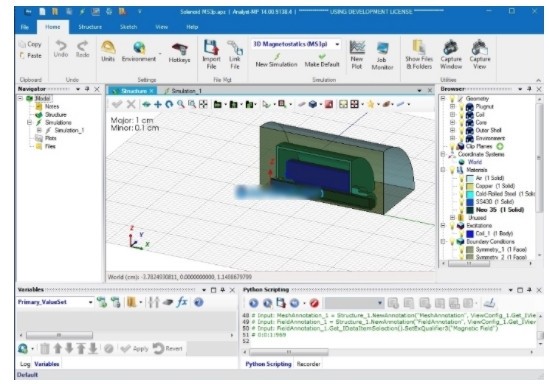Click the SS430 blue color swatch
This screenshot has height=384, width=549.
(x=470, y=202)
